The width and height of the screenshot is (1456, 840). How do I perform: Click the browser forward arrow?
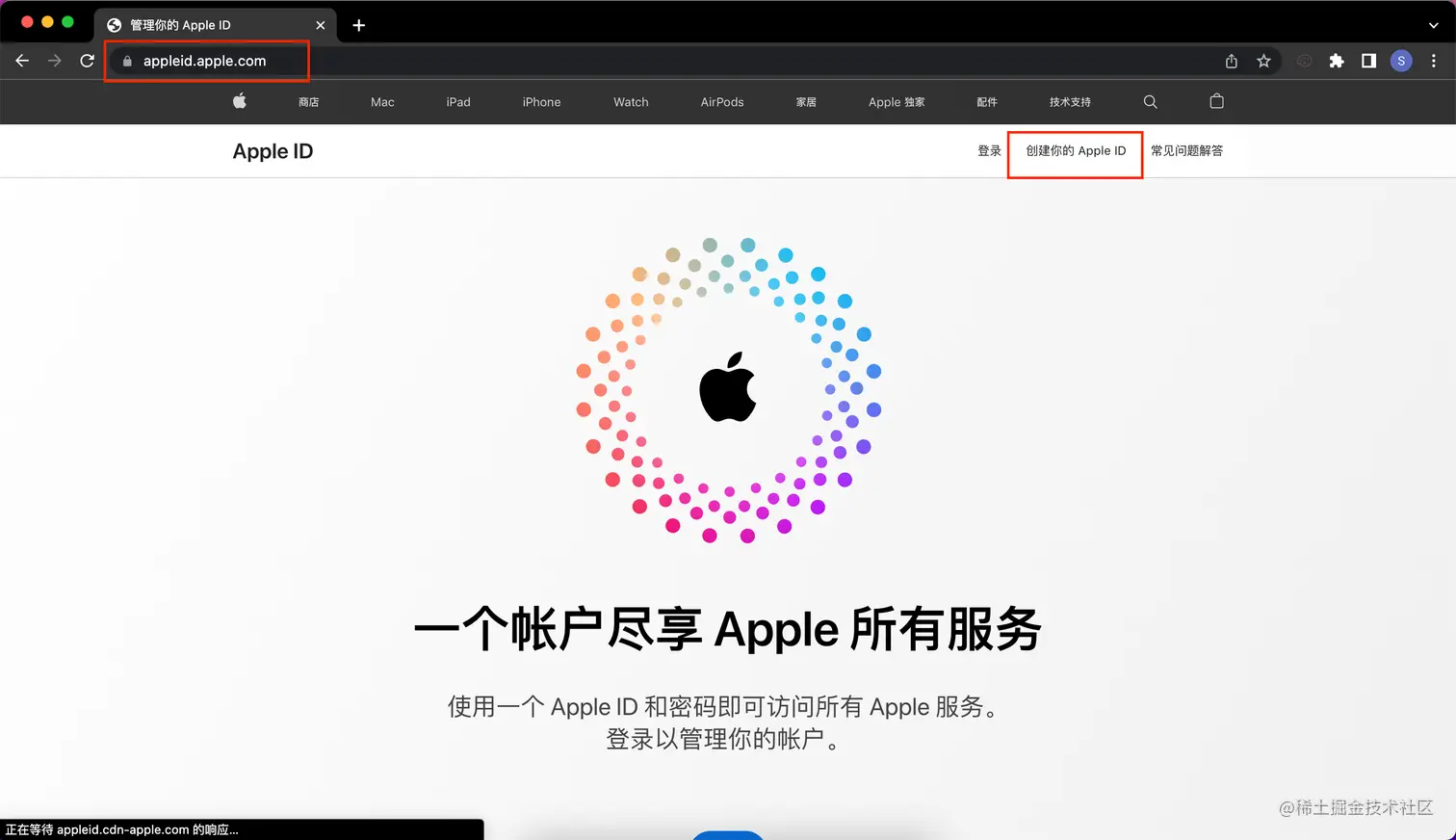point(55,61)
